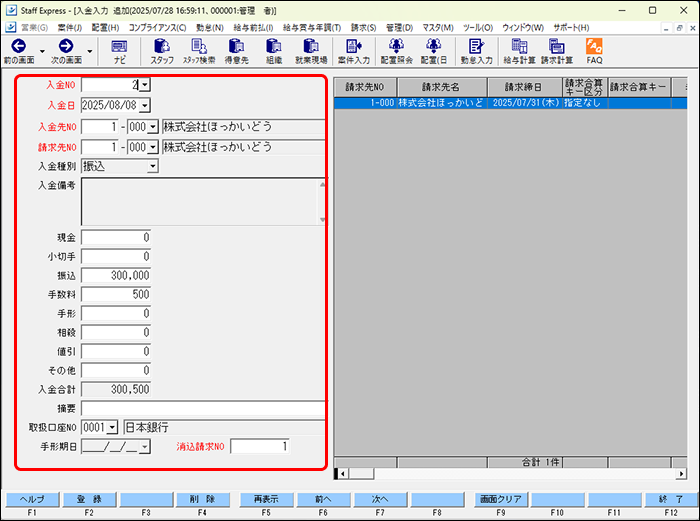This screenshot has width=700, height=521.
Task: Click the 値引 amount field
Action: click(x=116, y=351)
